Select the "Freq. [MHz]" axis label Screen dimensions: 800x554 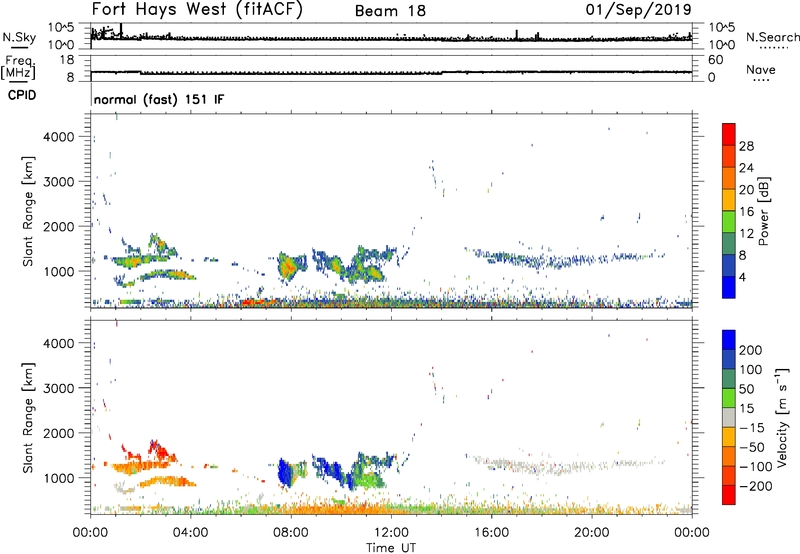(18, 68)
